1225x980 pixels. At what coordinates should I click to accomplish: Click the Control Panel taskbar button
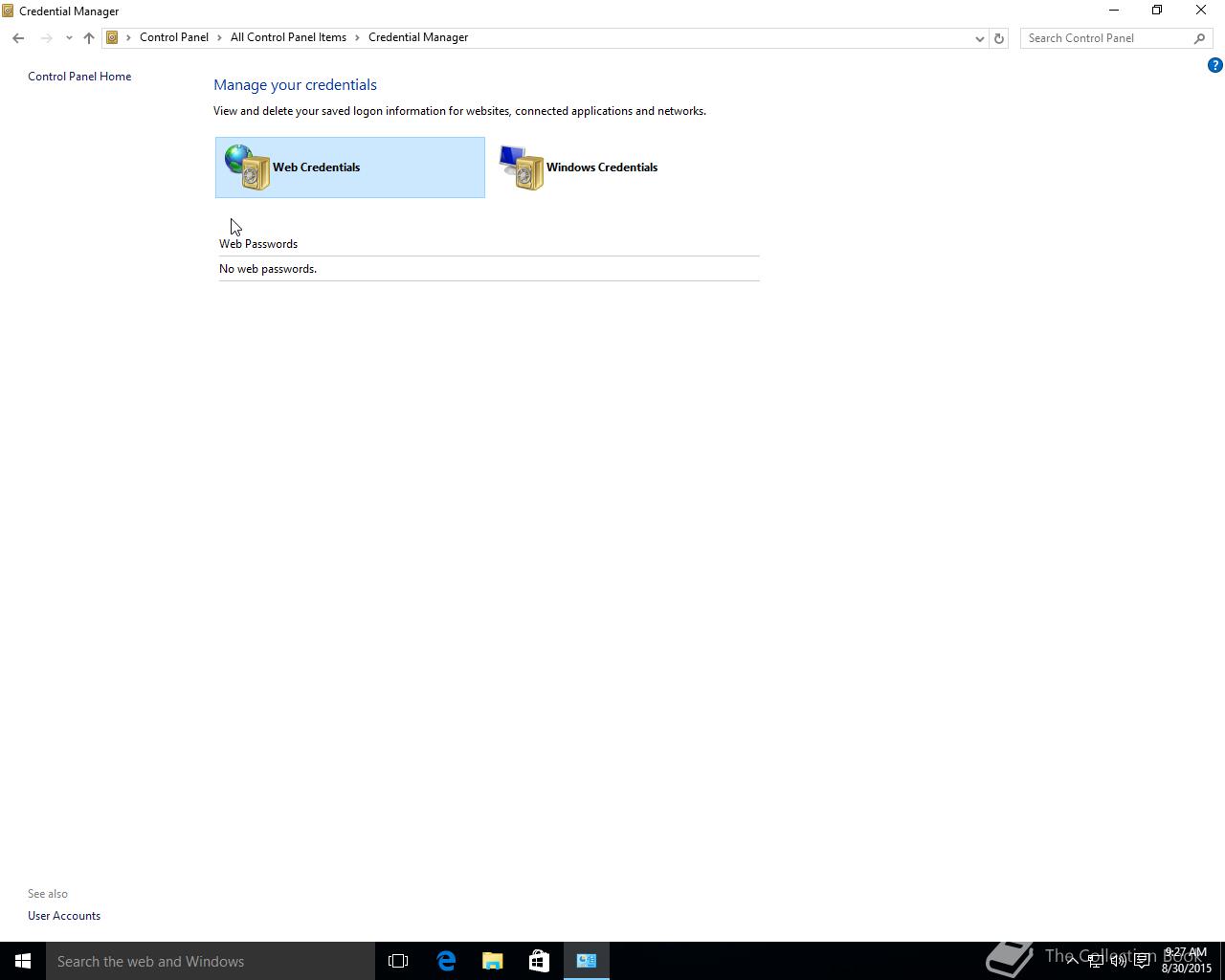(587, 961)
